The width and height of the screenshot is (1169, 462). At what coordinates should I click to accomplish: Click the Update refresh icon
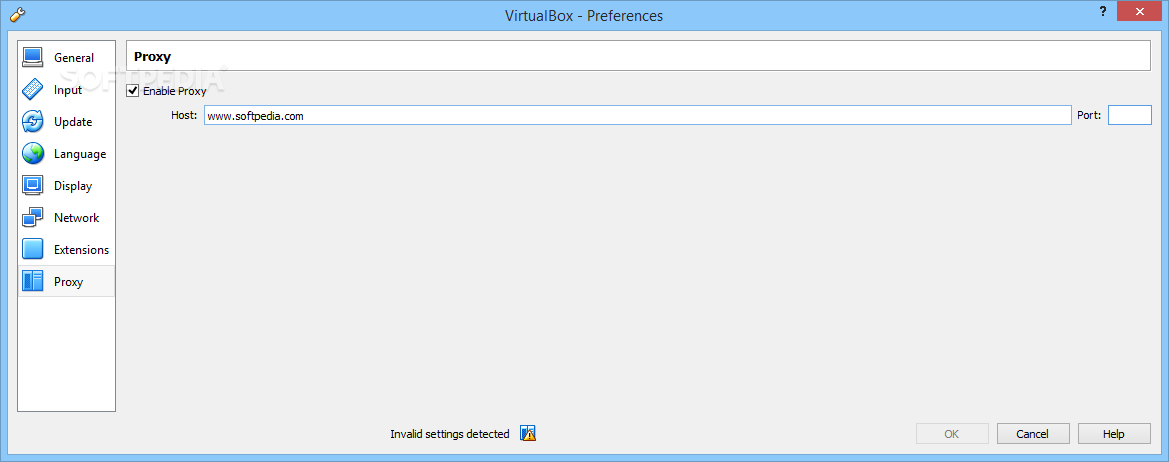[x=33, y=122]
